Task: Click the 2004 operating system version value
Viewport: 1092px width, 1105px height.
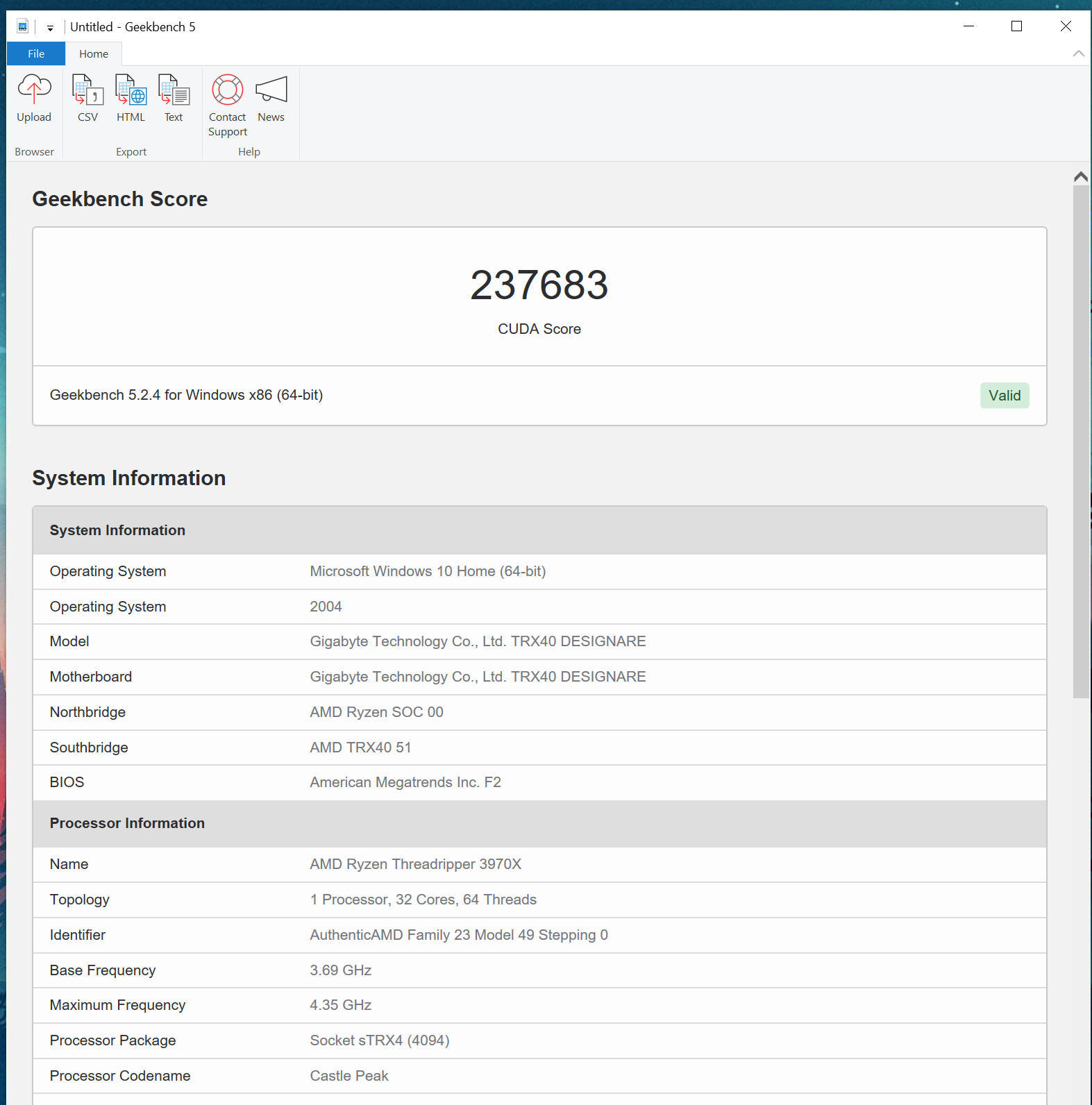Action: tap(326, 607)
